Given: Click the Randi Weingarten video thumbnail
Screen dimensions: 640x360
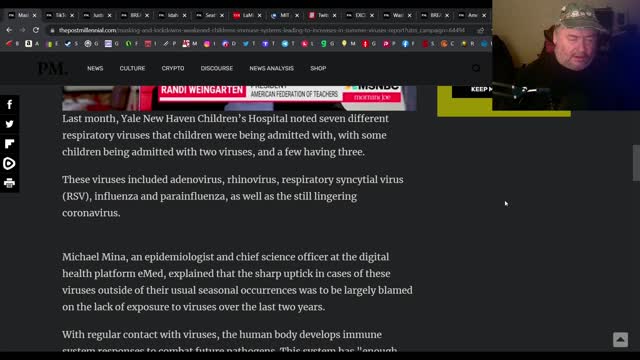Looking at the screenshot, I should (x=239, y=98).
